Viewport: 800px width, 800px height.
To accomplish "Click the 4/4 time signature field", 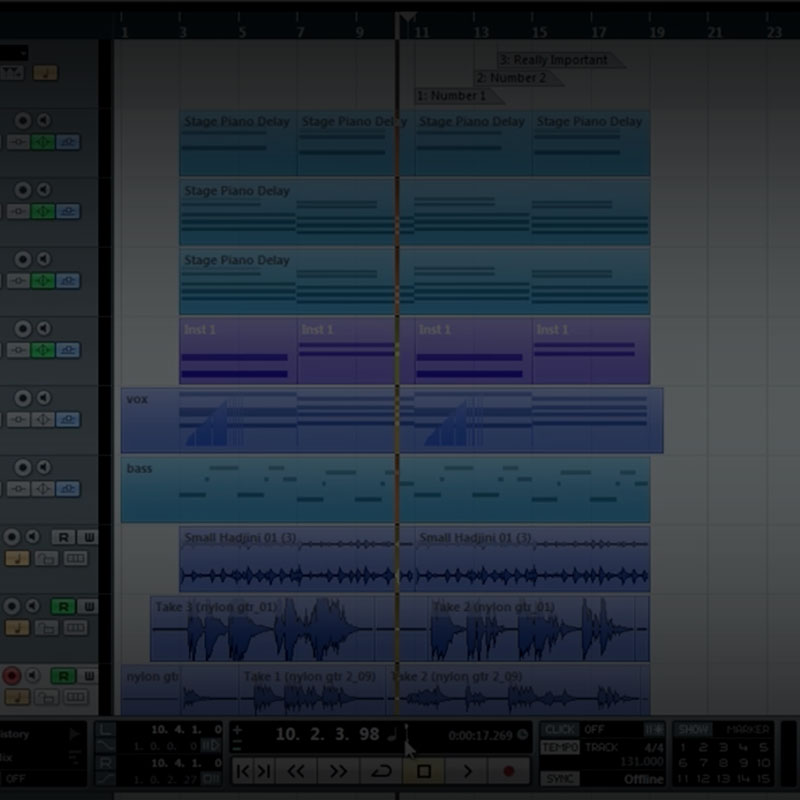I will [x=654, y=748].
